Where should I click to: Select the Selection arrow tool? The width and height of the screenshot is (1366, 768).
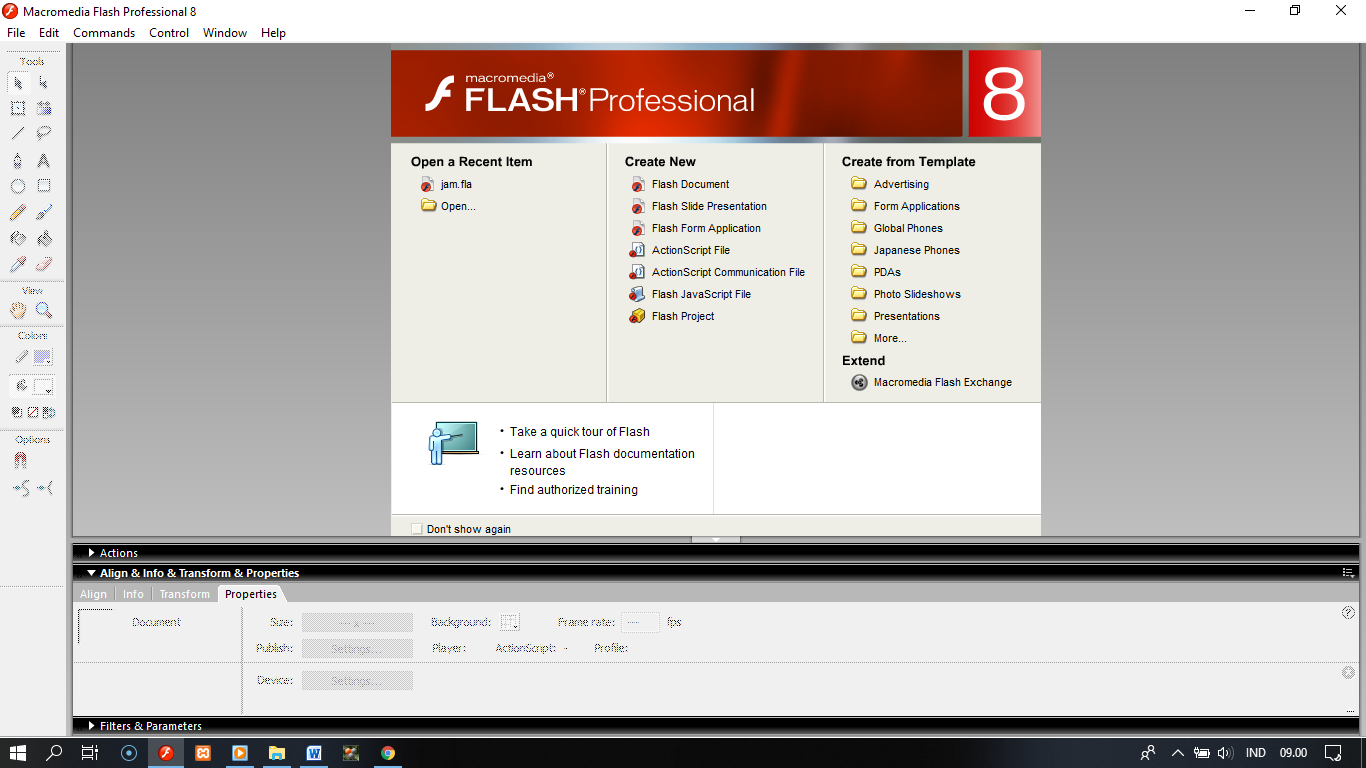[18, 82]
